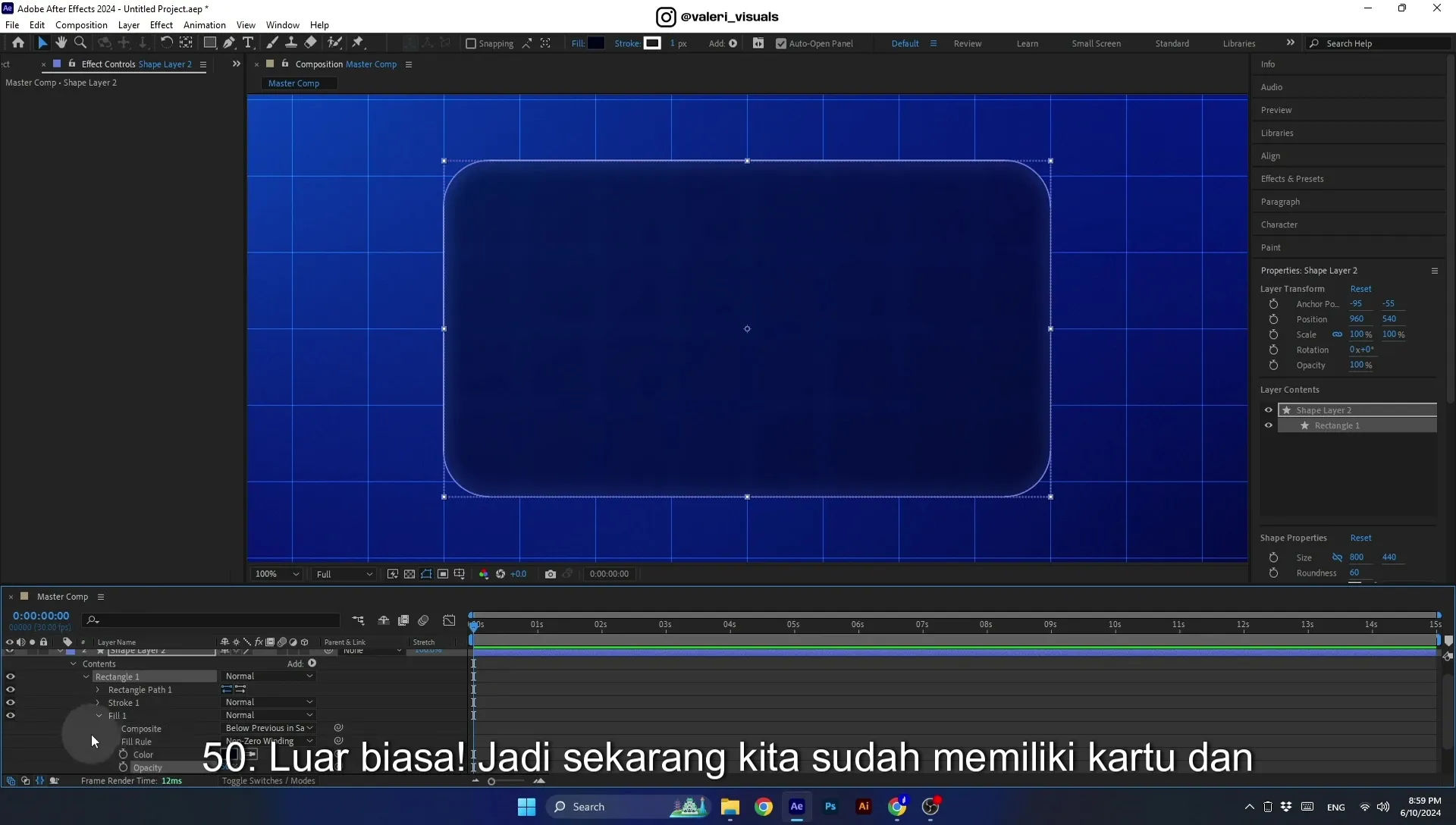
Task: Expand Rectangle Path 1
Action: point(98,690)
